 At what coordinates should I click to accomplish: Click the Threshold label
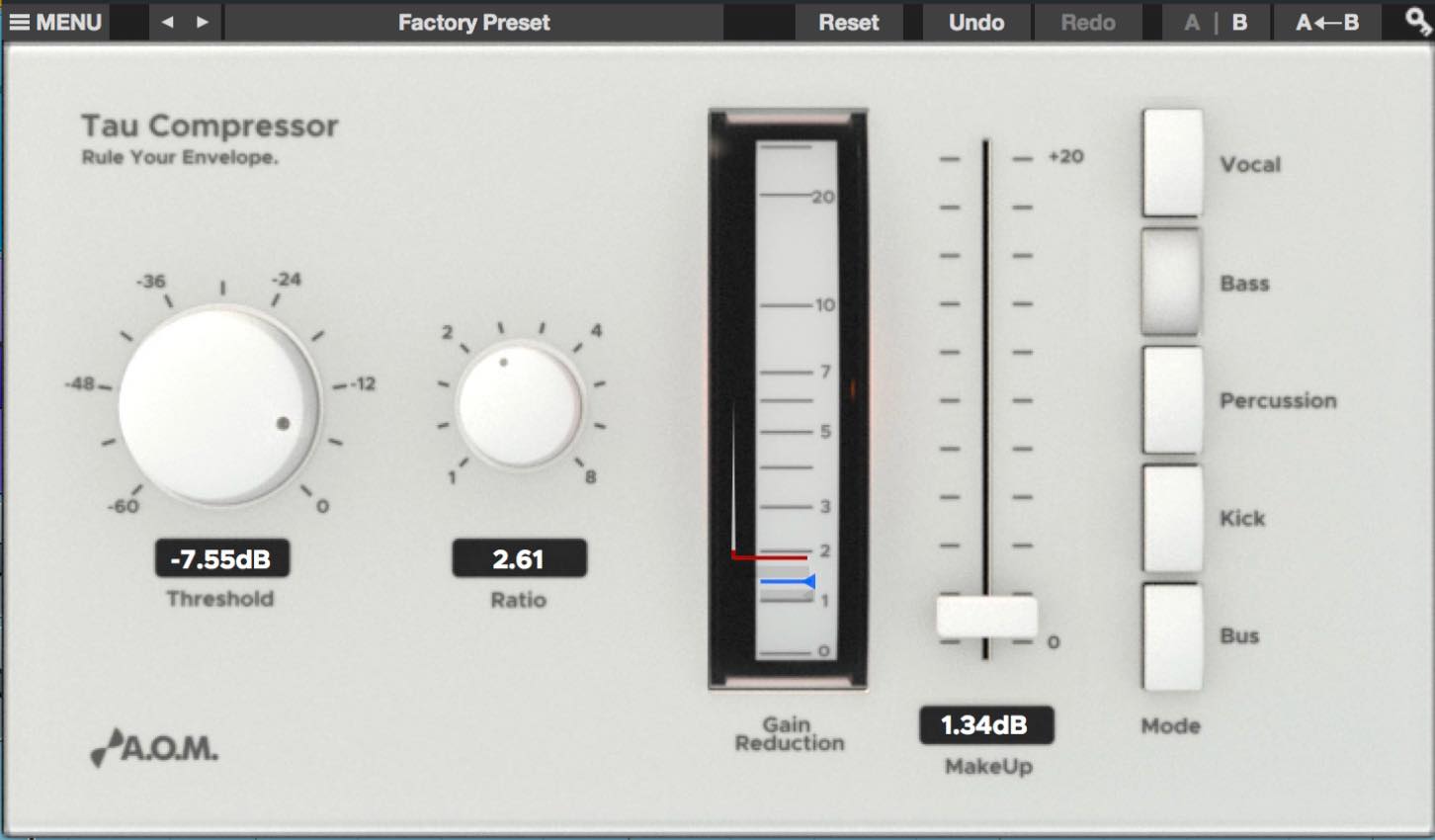pyautogui.click(x=220, y=598)
